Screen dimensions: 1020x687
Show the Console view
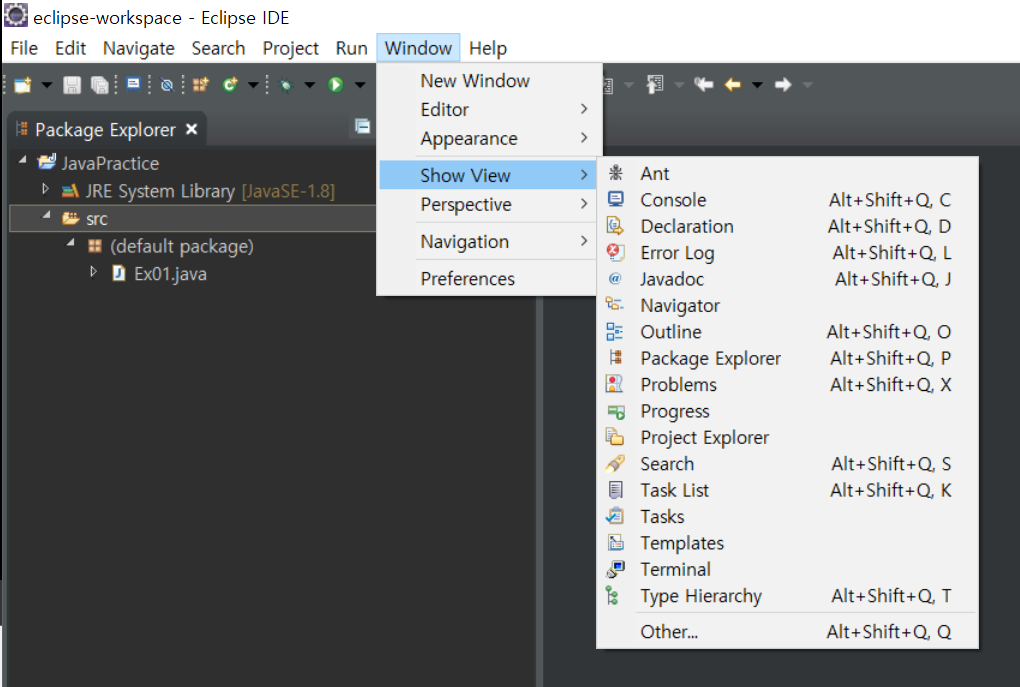(787, 200)
